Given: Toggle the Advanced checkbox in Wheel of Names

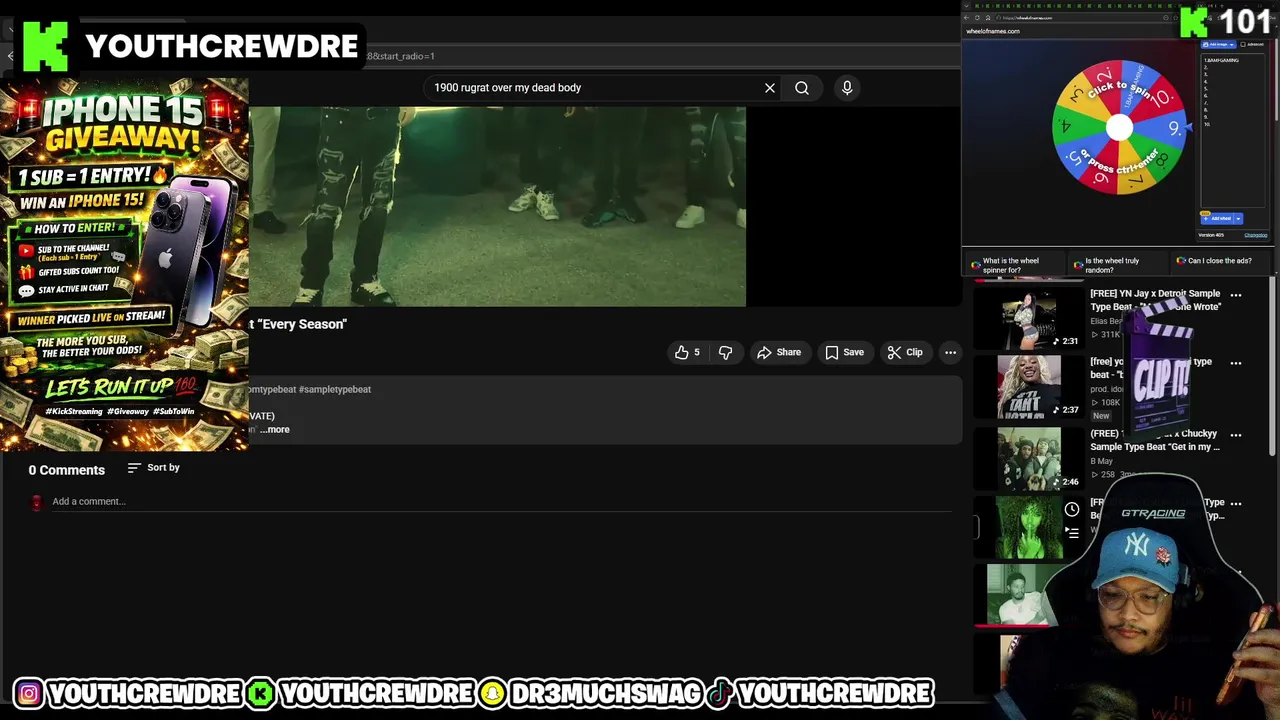Looking at the screenshot, I should point(1243,44).
